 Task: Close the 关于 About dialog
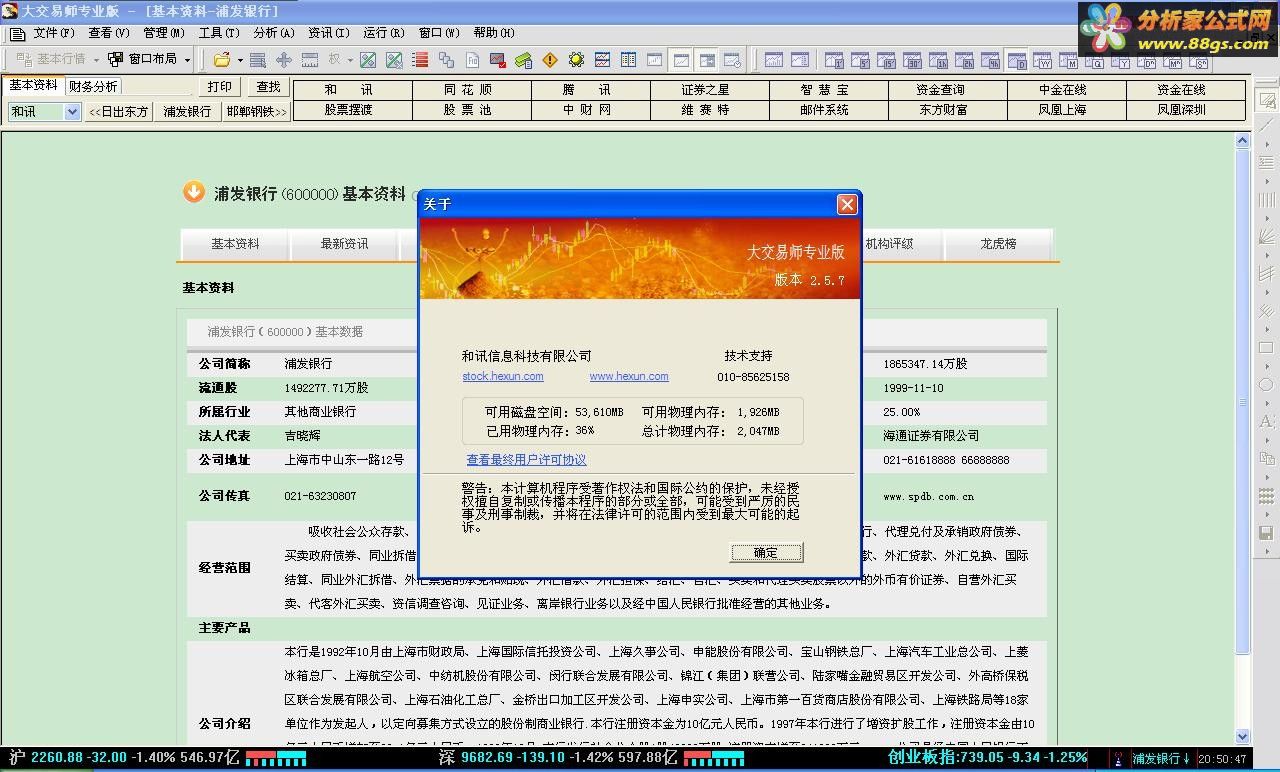click(847, 204)
